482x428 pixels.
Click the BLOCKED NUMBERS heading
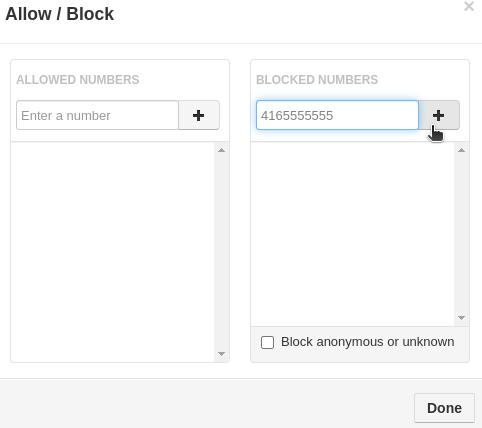click(x=317, y=80)
